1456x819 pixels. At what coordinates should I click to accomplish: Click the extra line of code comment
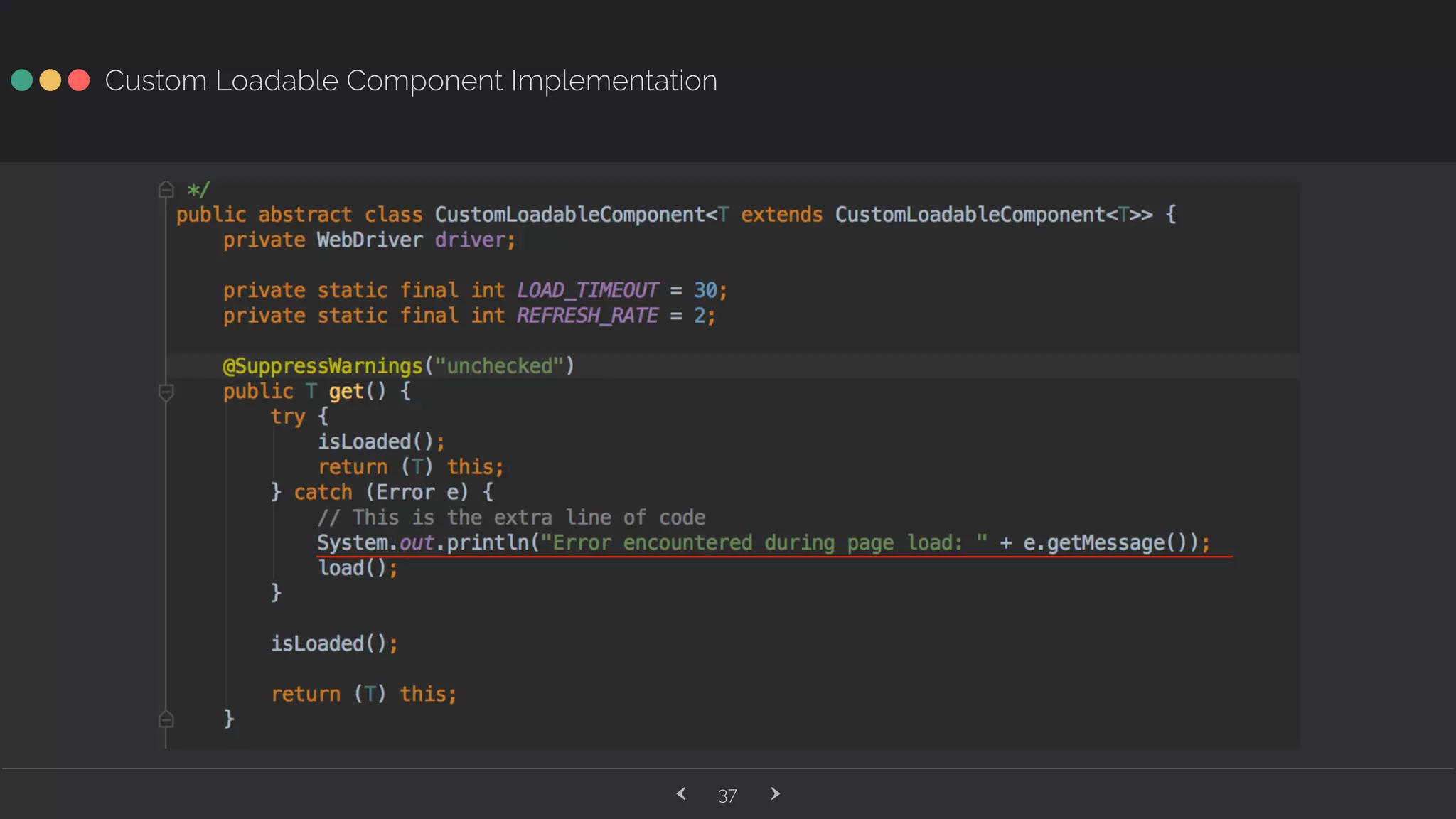coord(511,518)
